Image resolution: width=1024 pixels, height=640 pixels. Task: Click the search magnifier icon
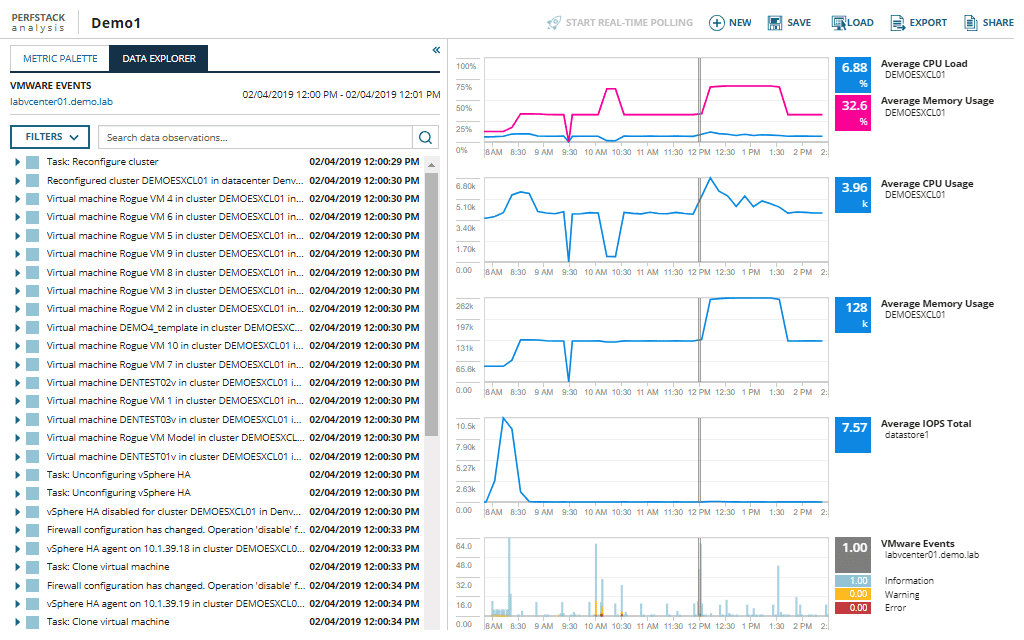[x=426, y=137]
